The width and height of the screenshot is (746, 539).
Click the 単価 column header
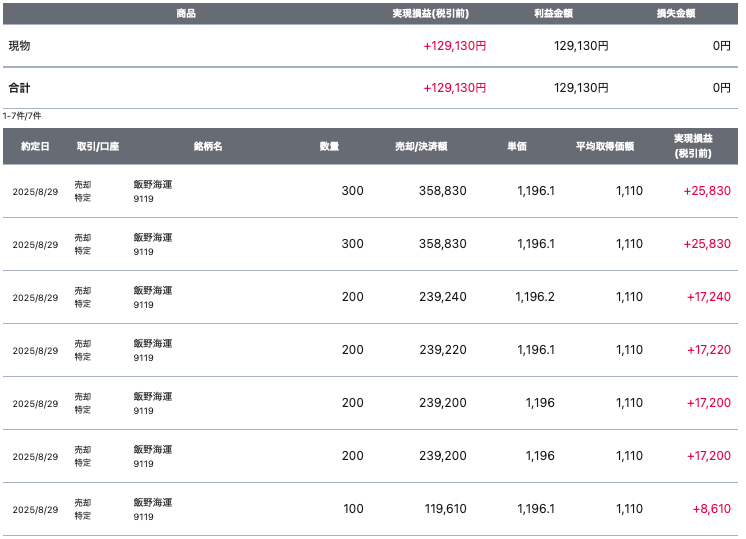pyautogui.click(x=517, y=147)
